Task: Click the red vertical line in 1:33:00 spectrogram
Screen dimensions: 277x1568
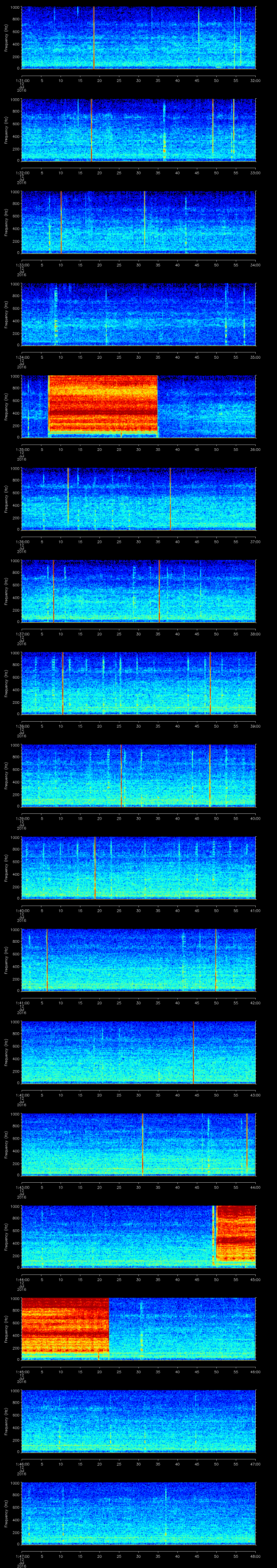Action: point(61,222)
